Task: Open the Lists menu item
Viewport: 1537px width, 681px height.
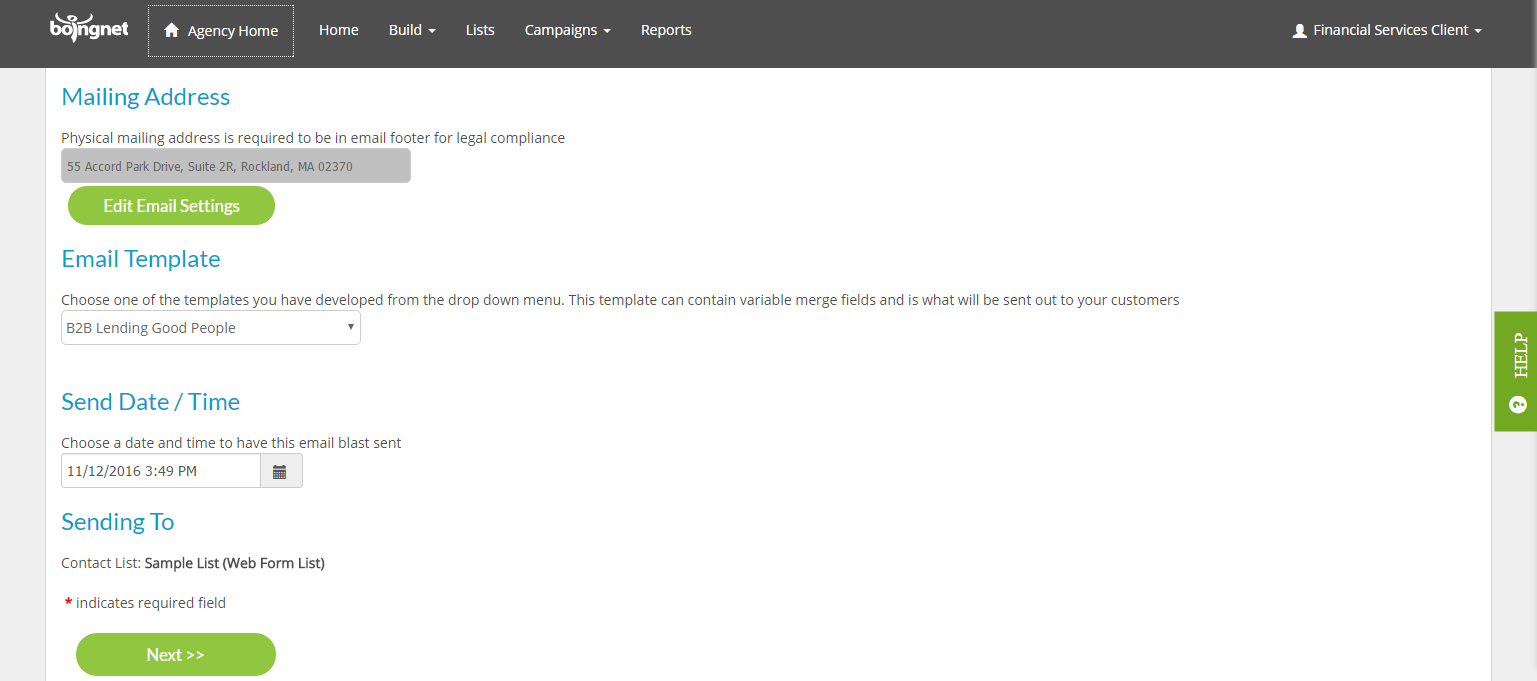Action: click(x=480, y=30)
